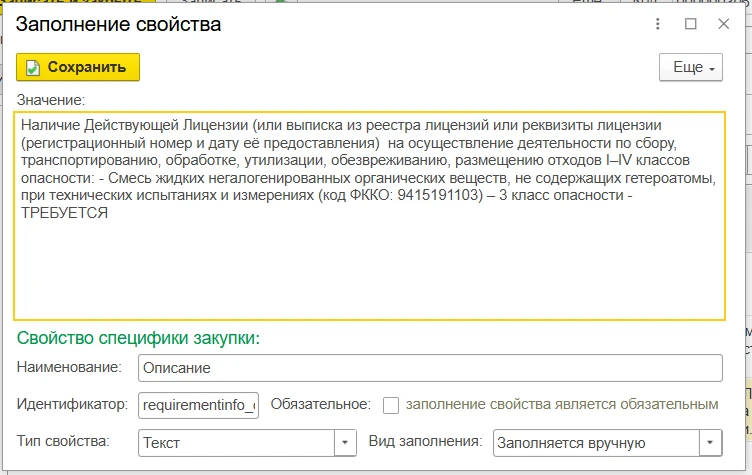The image size is (752, 475).
Task: Click the Идентификатор label
Action: [x=72, y=404]
